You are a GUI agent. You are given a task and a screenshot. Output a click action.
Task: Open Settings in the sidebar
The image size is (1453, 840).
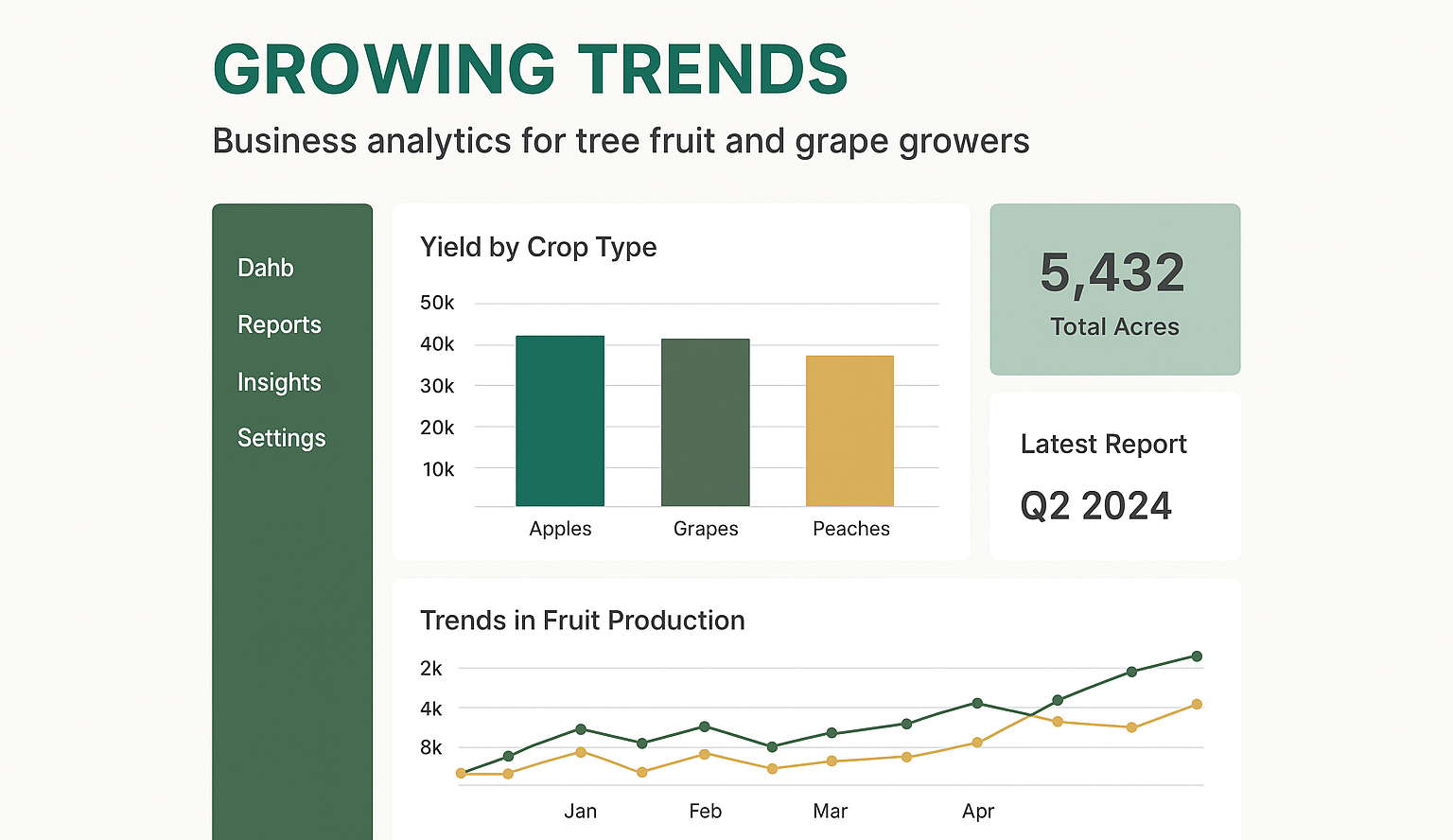(281, 438)
